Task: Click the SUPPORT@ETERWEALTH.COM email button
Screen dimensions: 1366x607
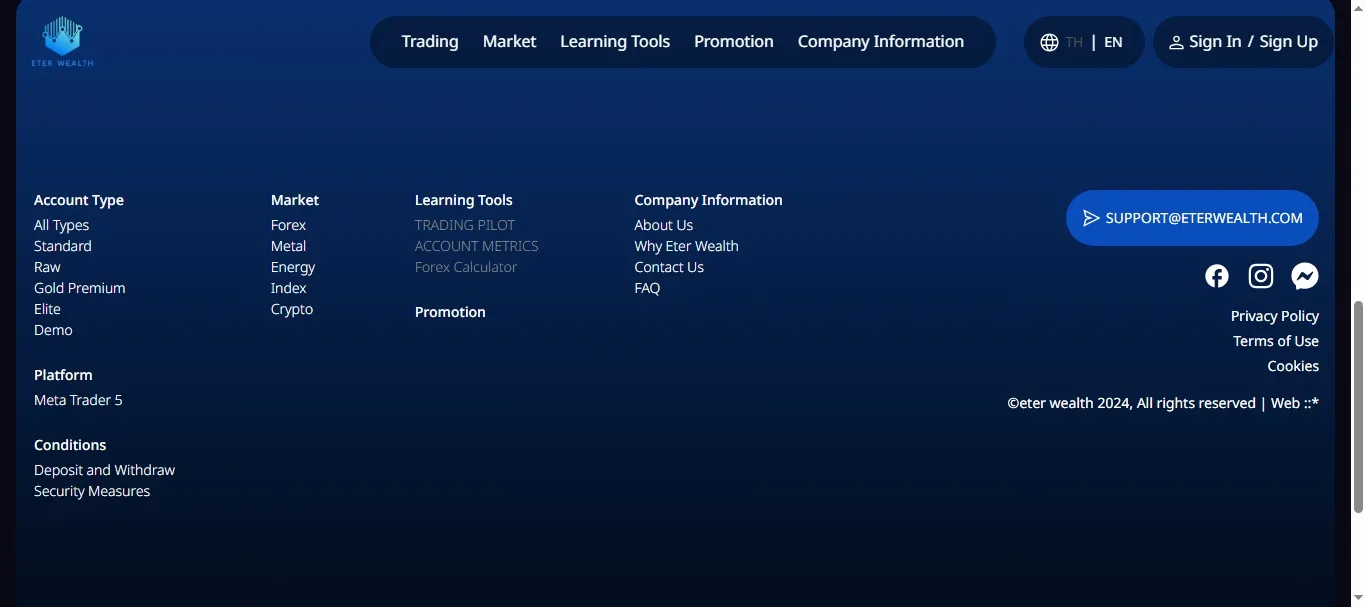Action: (x=1192, y=218)
